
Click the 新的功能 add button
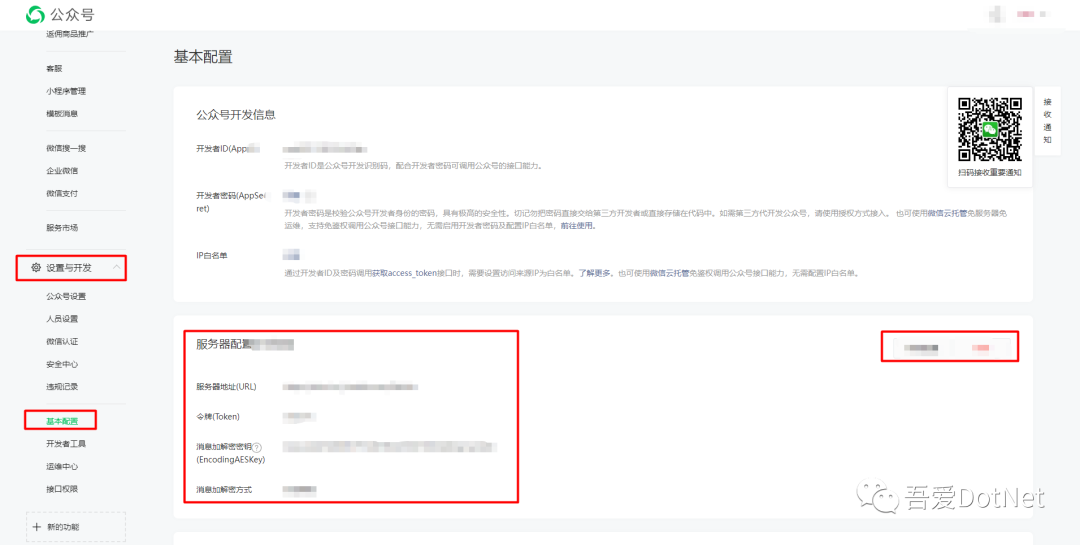(x=76, y=526)
